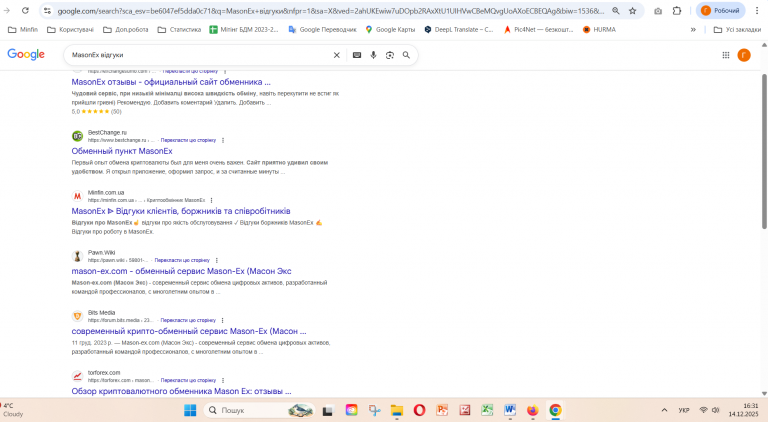The image size is (768, 422).
Task: Translate the Bits Media result page
Action: point(188,320)
